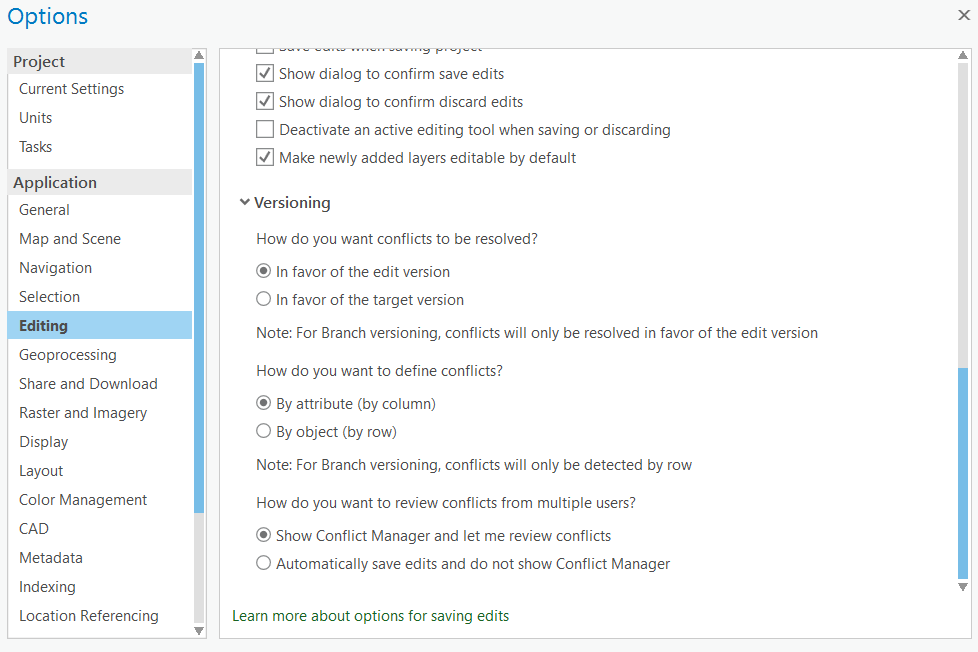Enable Deactivate an active editing tool option
978x652 pixels.
pyautogui.click(x=265, y=130)
